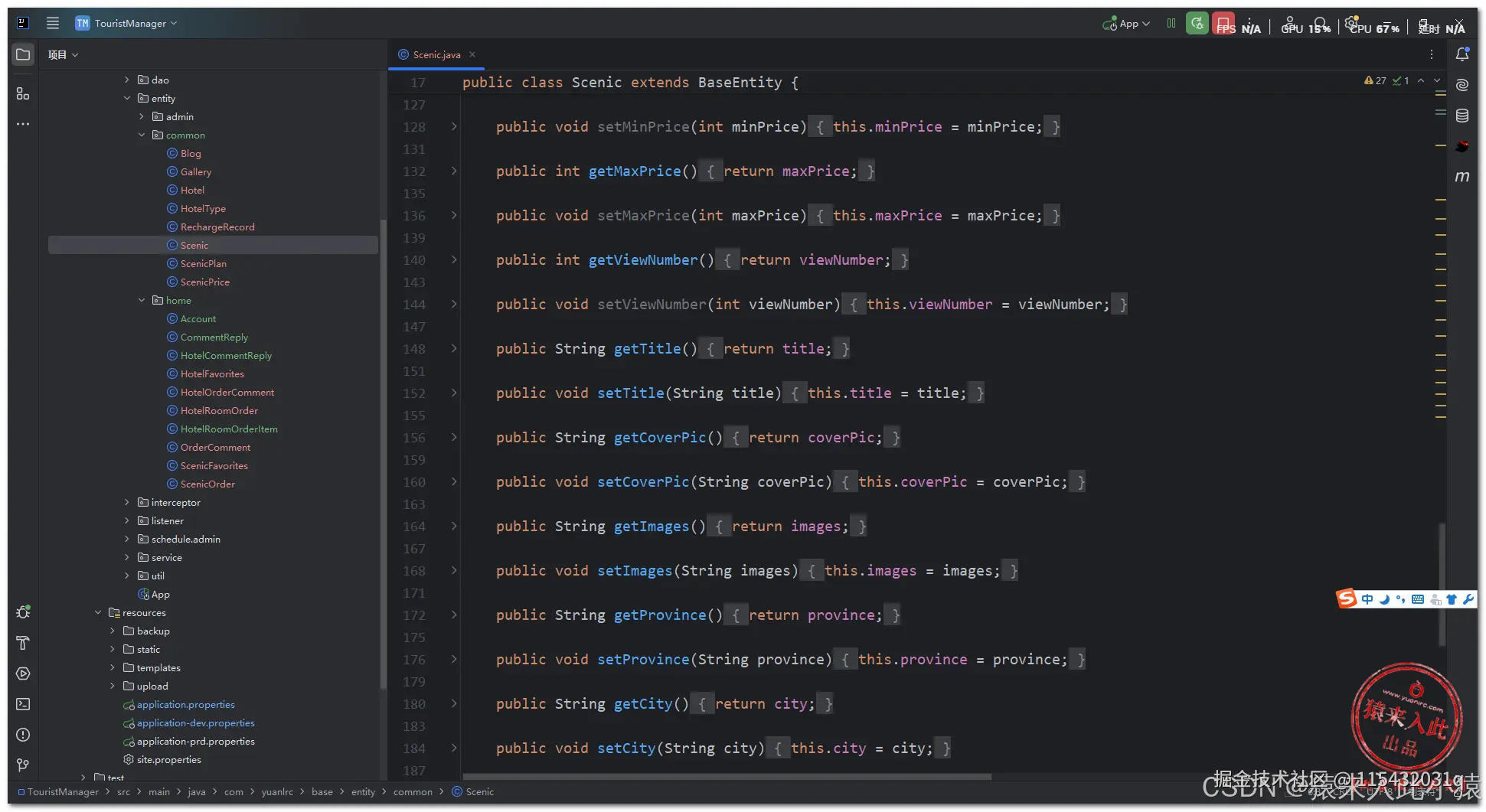Open Sogou toolbox wrench icon
Screen dimensions: 1486x812
[x=1468, y=599]
